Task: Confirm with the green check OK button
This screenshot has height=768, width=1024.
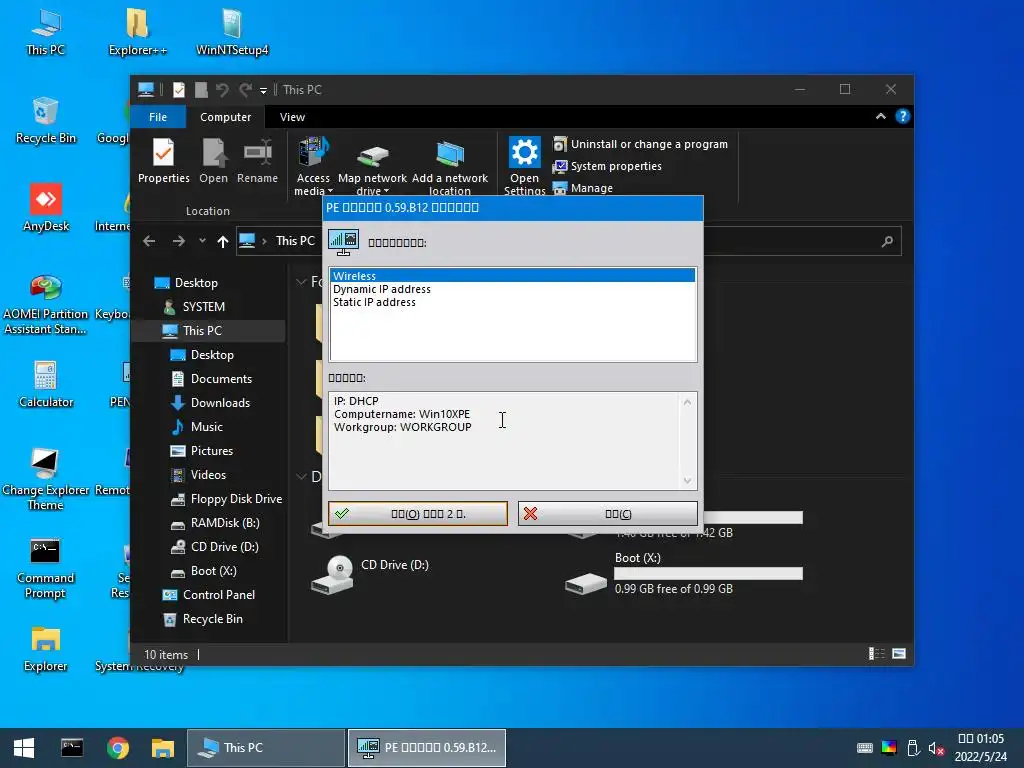Action: 418,514
